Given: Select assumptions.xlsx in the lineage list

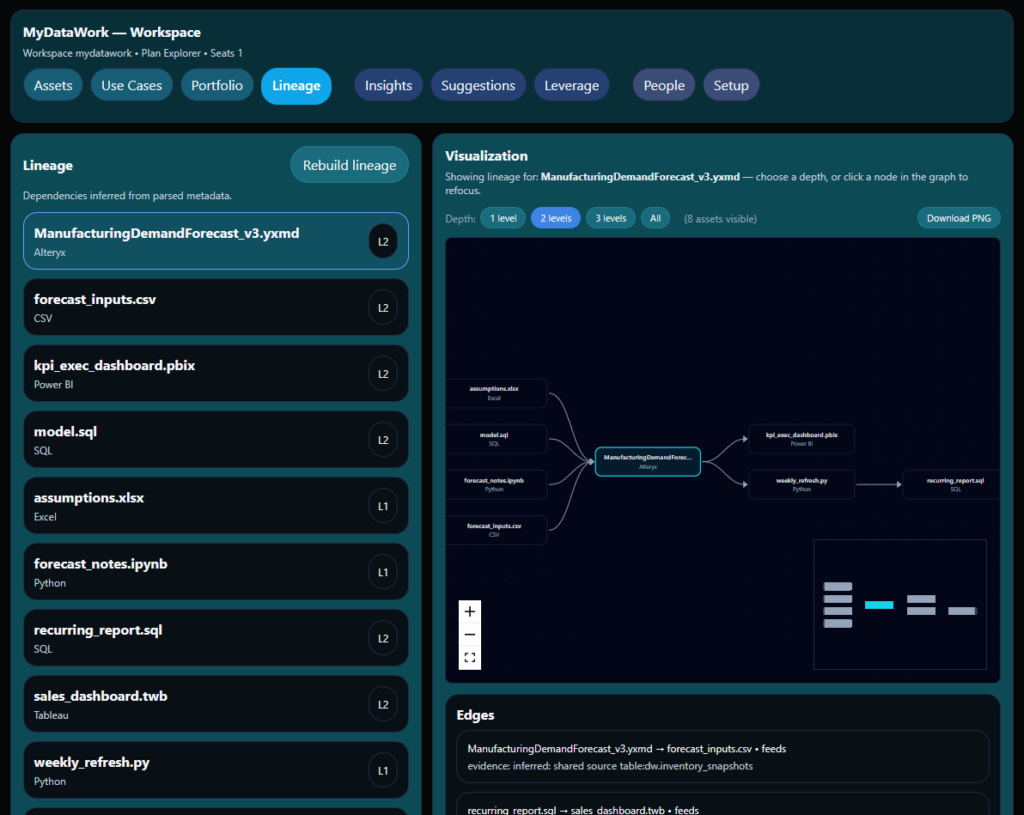Looking at the screenshot, I should 216,506.
